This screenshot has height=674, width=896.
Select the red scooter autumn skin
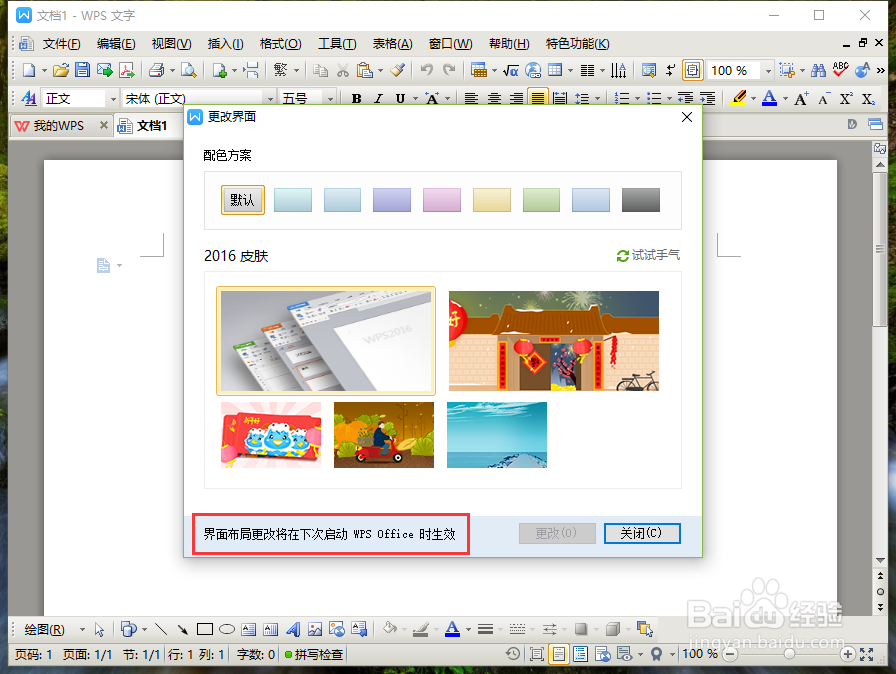383,435
